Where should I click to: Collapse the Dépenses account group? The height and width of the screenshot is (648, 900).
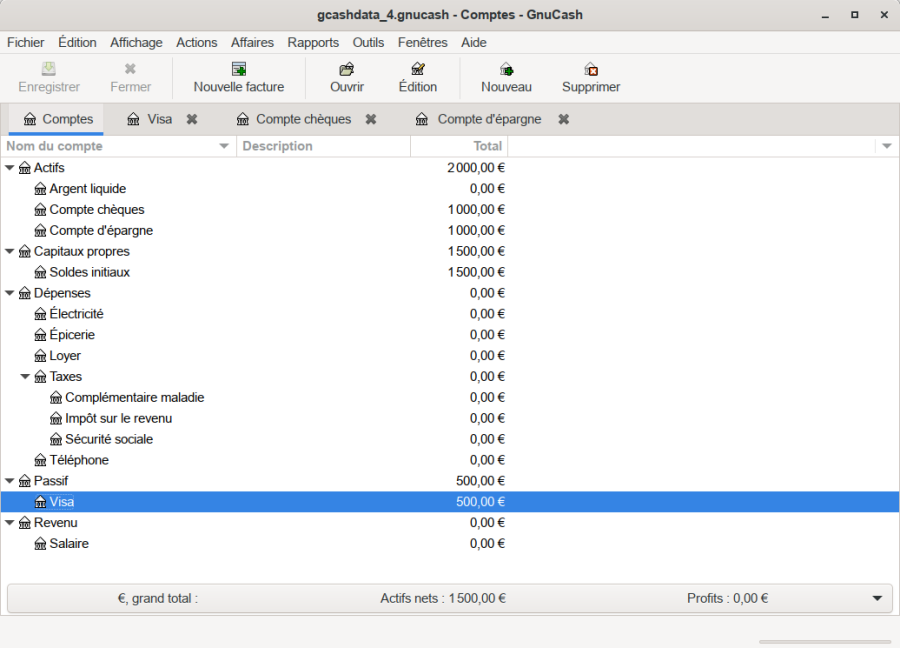pos(10,293)
